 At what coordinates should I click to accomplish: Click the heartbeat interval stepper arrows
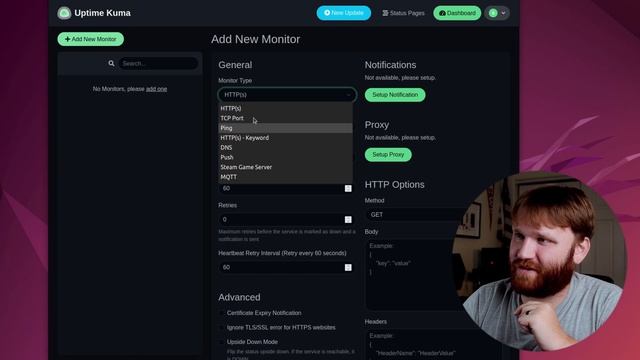[x=348, y=188]
